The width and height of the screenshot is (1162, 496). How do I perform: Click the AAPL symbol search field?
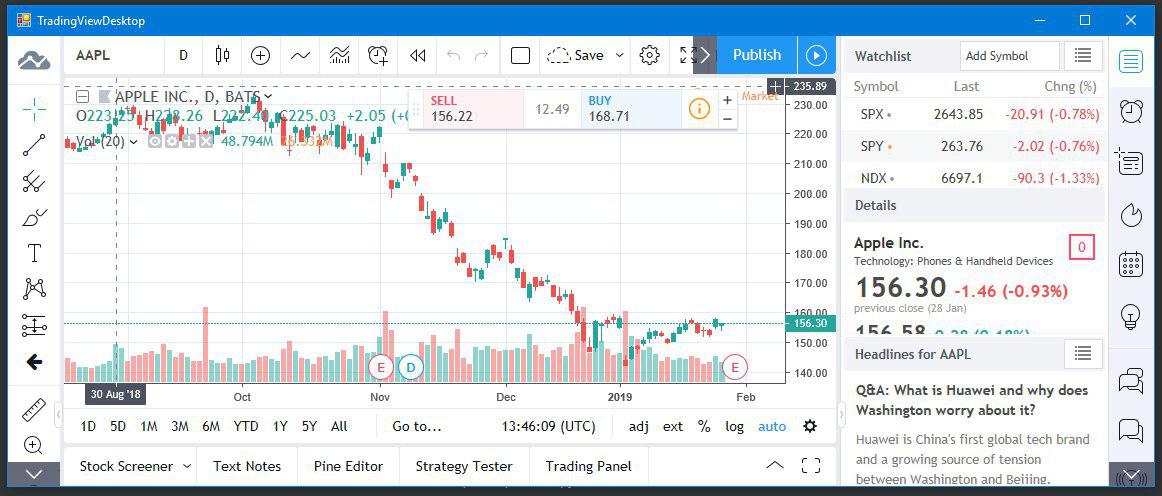pos(115,55)
